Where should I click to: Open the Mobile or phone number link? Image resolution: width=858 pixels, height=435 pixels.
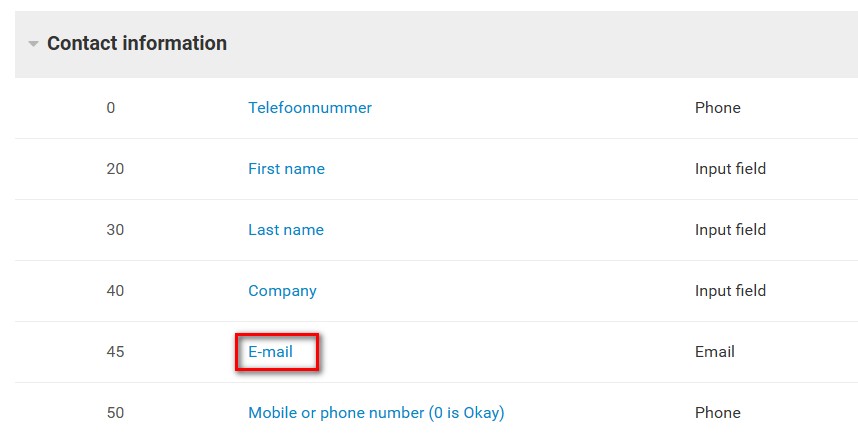click(x=376, y=413)
